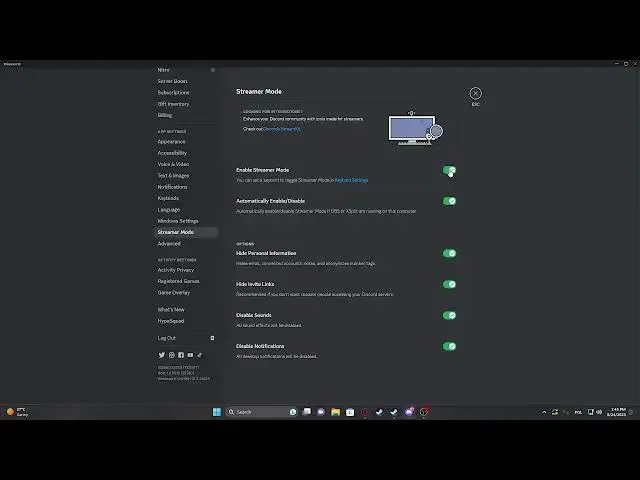This screenshot has height=480, width=640.
Task: Open Discord's Twitter page icon
Action: click(x=162, y=355)
